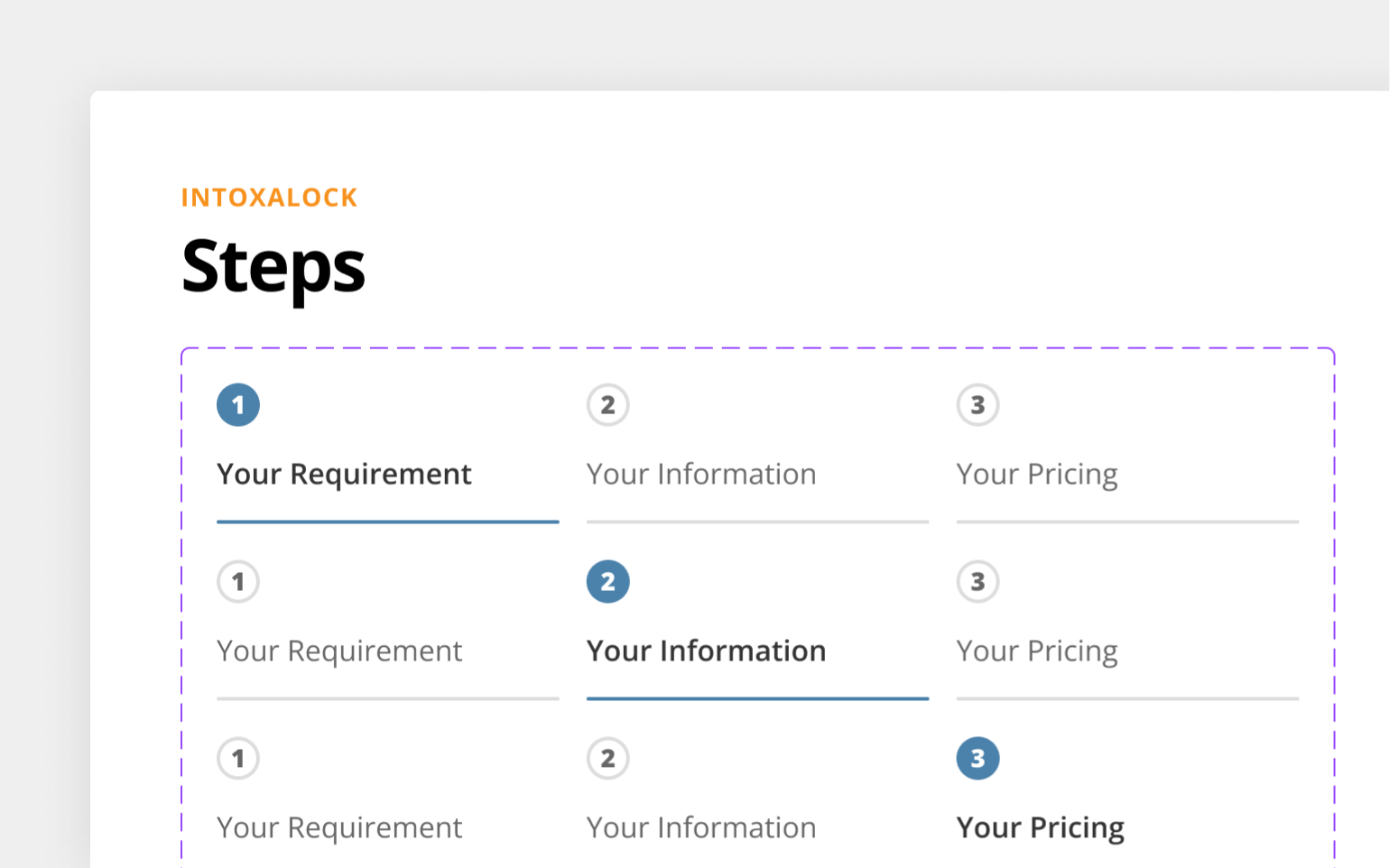This screenshot has height=868, width=1390.
Task: Select inactive step 3 circle in the Requirement-active row
Action: tap(978, 405)
